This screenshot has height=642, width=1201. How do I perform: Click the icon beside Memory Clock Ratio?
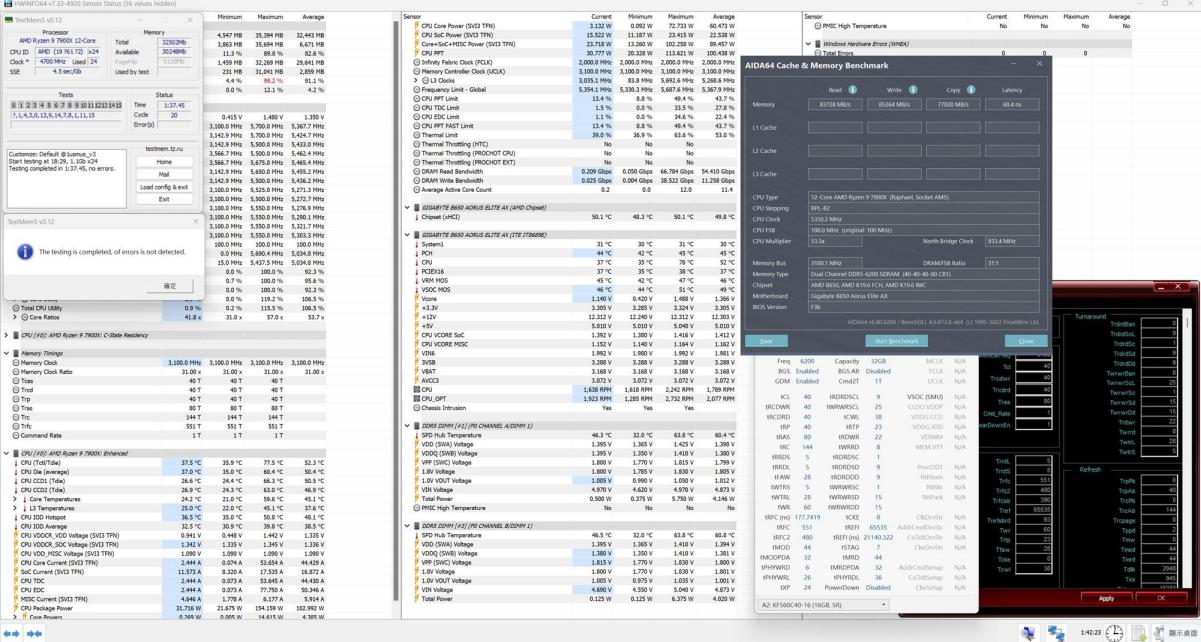pos(15,371)
